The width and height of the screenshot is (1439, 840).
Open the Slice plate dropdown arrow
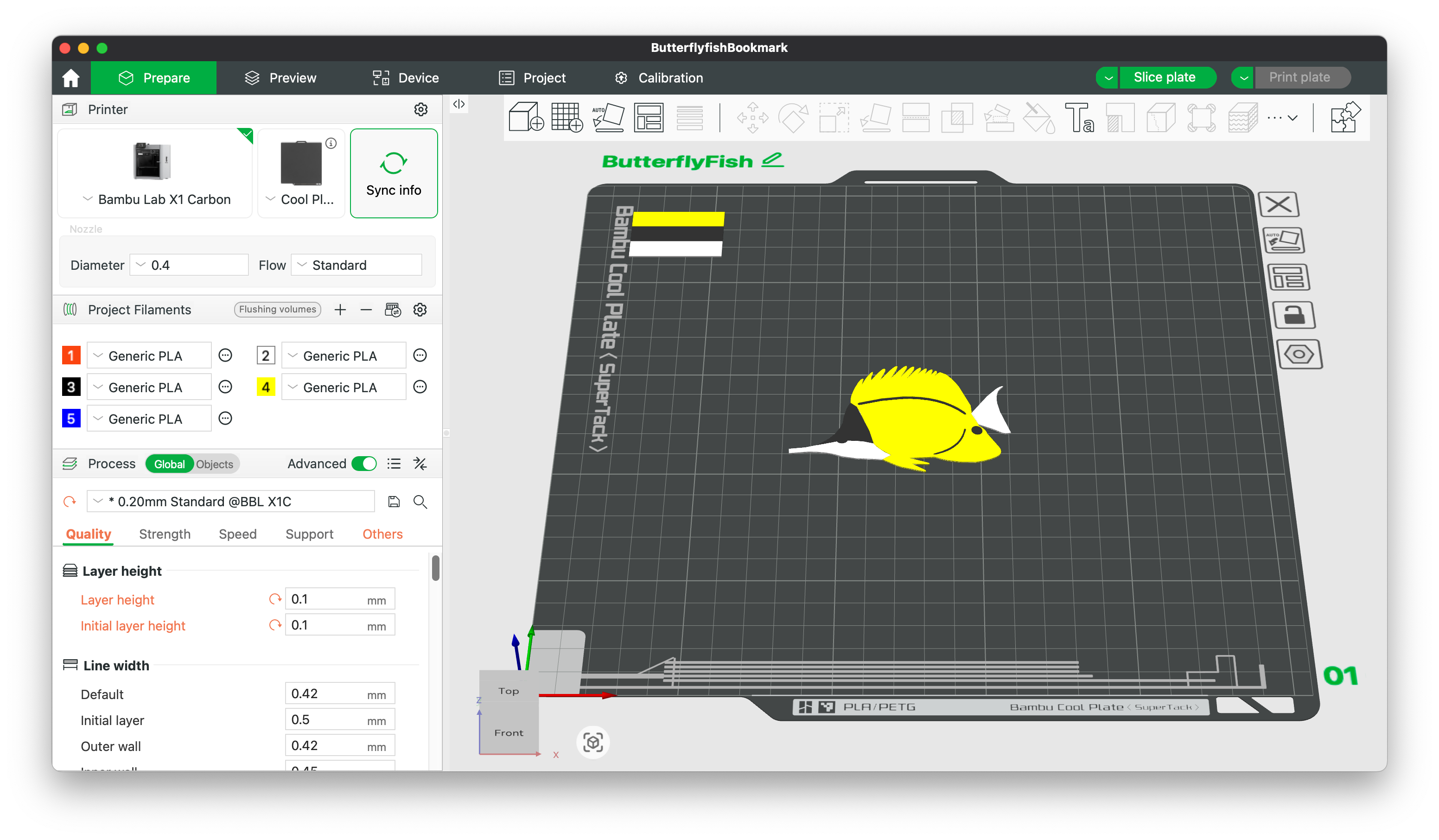click(x=1108, y=78)
